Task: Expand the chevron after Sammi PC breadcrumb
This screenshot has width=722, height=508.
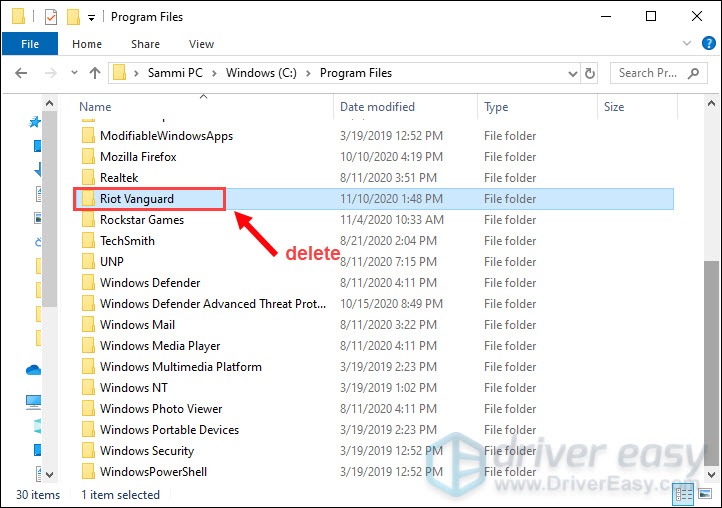Action: pyautogui.click(x=214, y=73)
